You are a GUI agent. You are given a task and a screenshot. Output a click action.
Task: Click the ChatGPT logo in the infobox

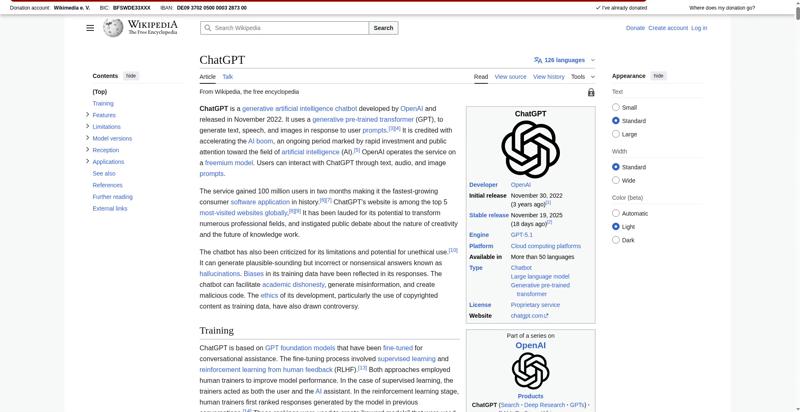click(x=530, y=149)
